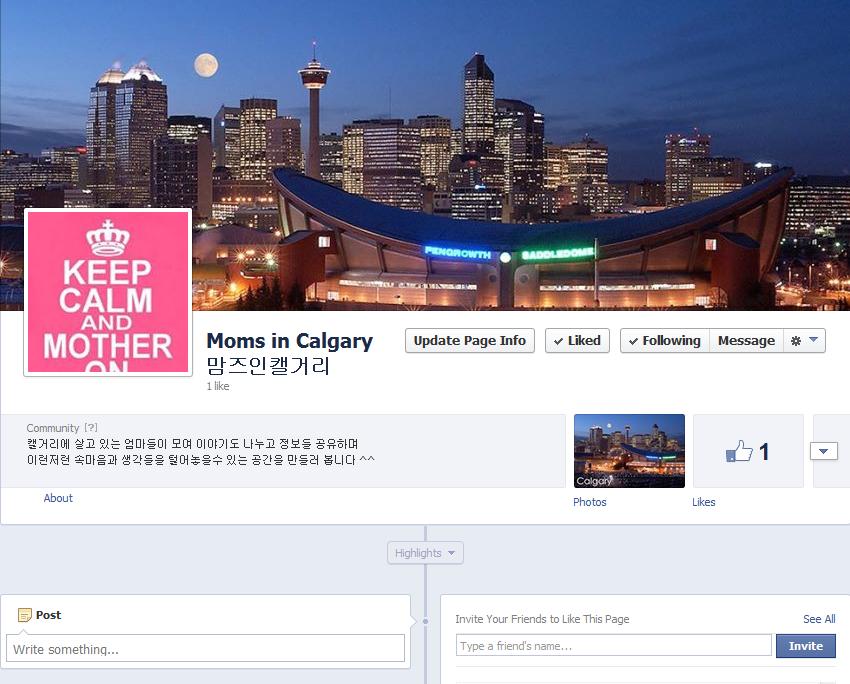Click Update Page Info button
The width and height of the screenshot is (850, 684).
(470, 341)
